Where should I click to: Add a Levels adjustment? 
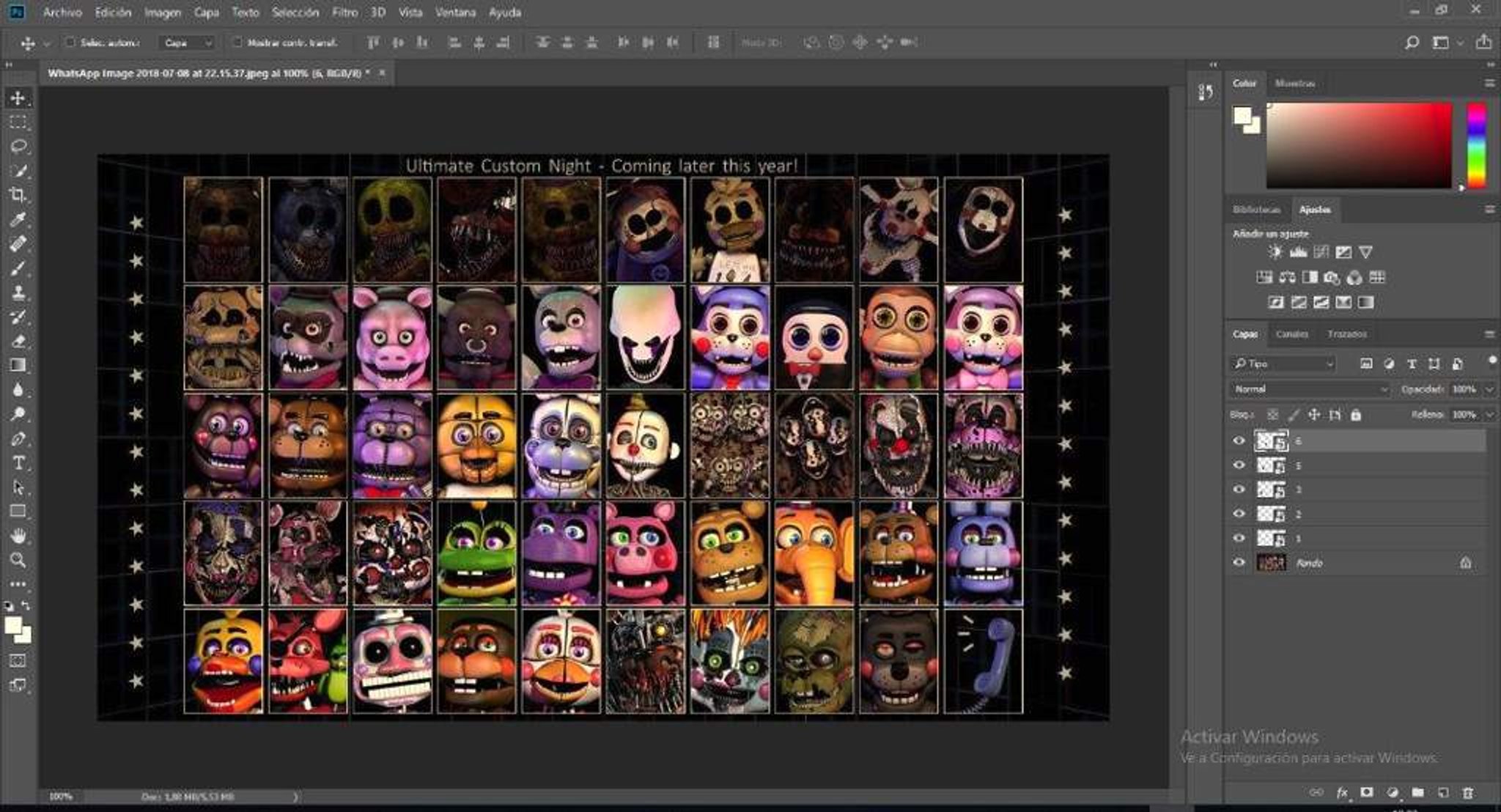1298,252
